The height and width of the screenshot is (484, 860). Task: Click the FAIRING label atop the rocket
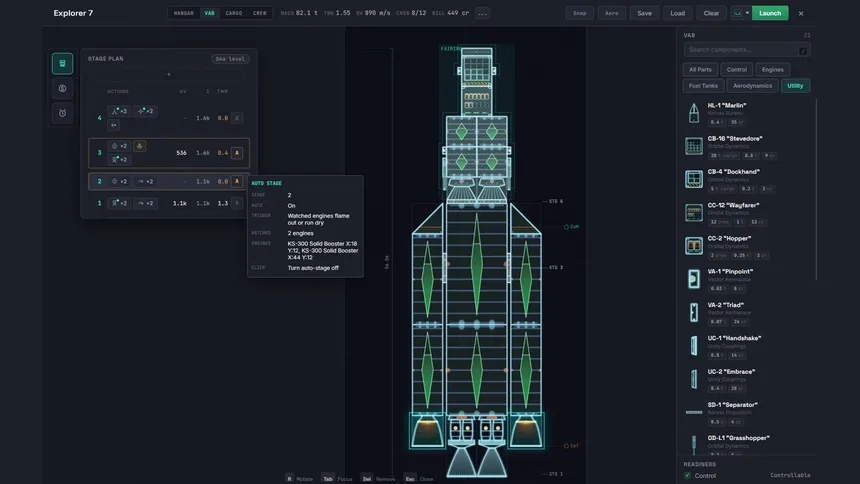[451, 49]
